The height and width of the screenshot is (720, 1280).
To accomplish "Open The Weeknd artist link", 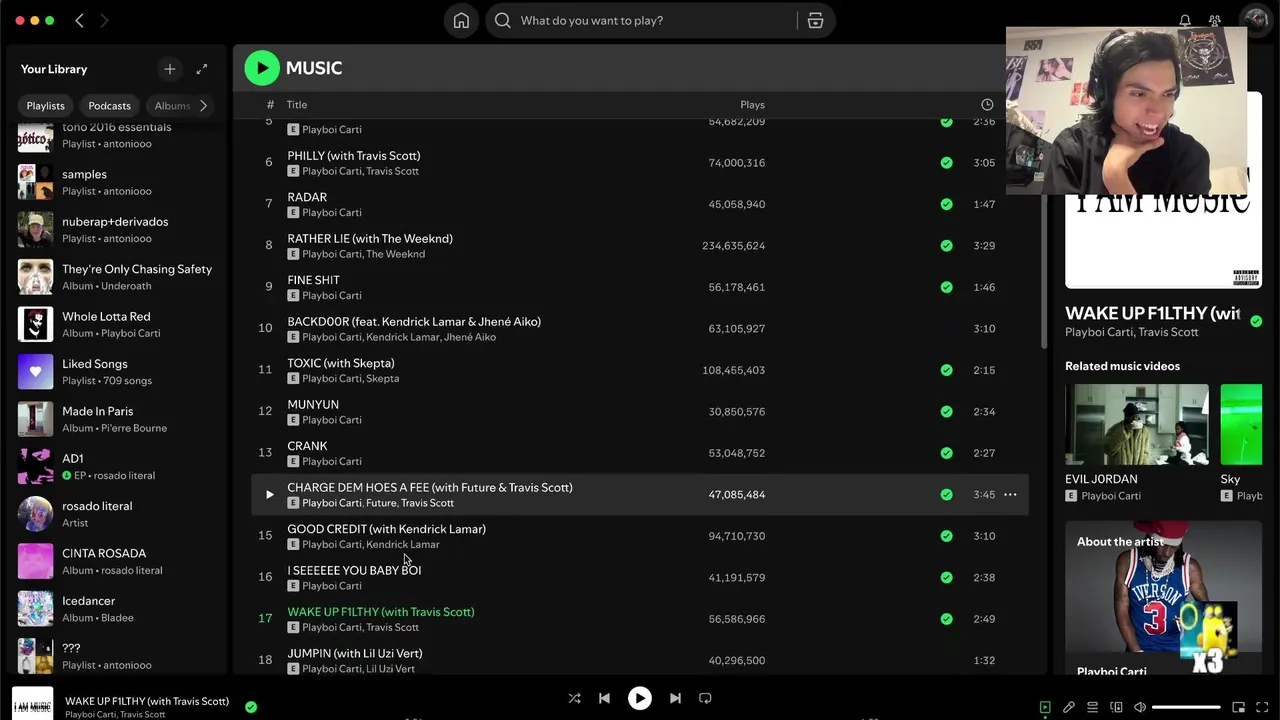I will pyautogui.click(x=396, y=254).
